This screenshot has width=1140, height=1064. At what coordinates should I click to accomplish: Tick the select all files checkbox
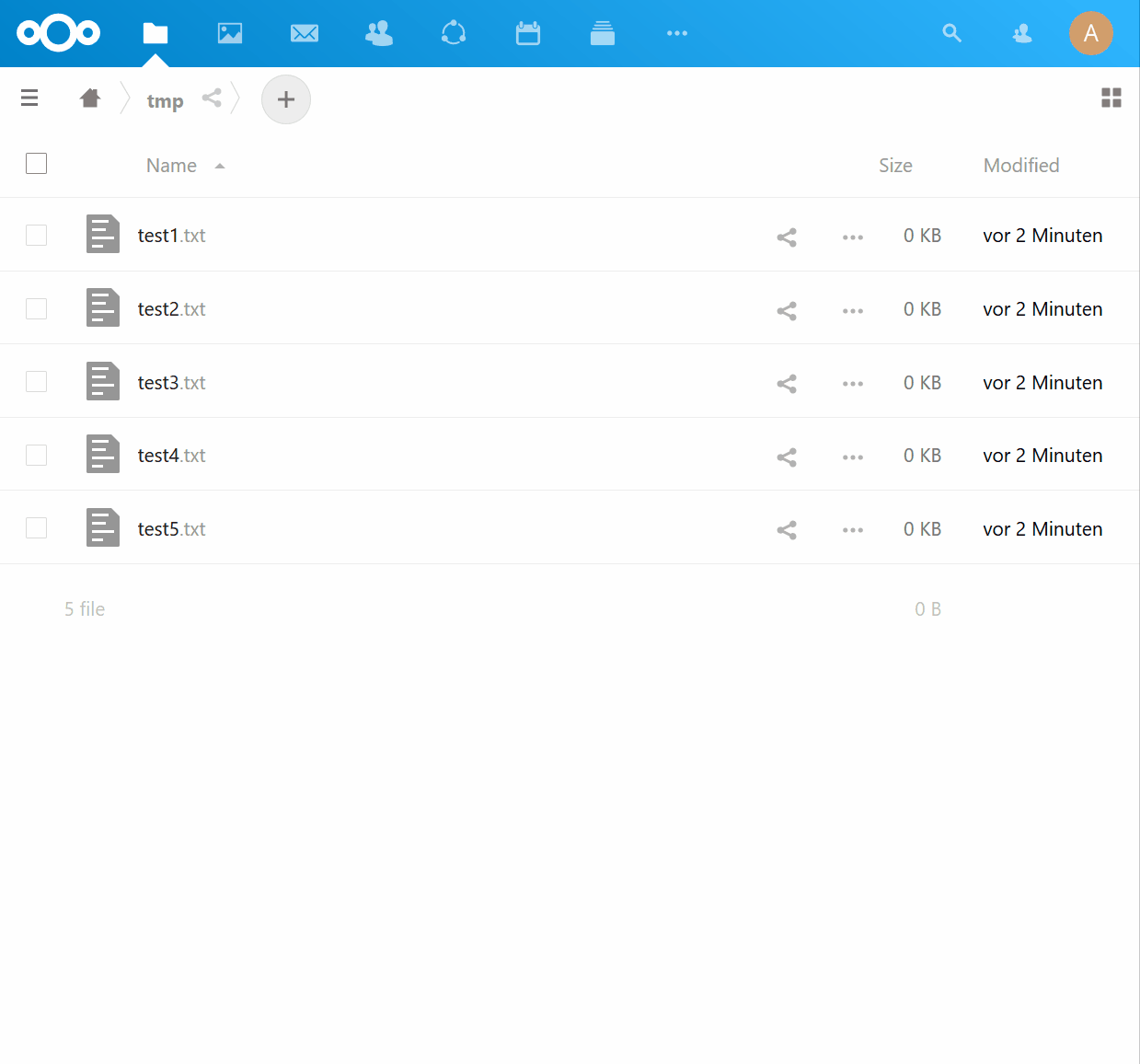tap(37, 164)
